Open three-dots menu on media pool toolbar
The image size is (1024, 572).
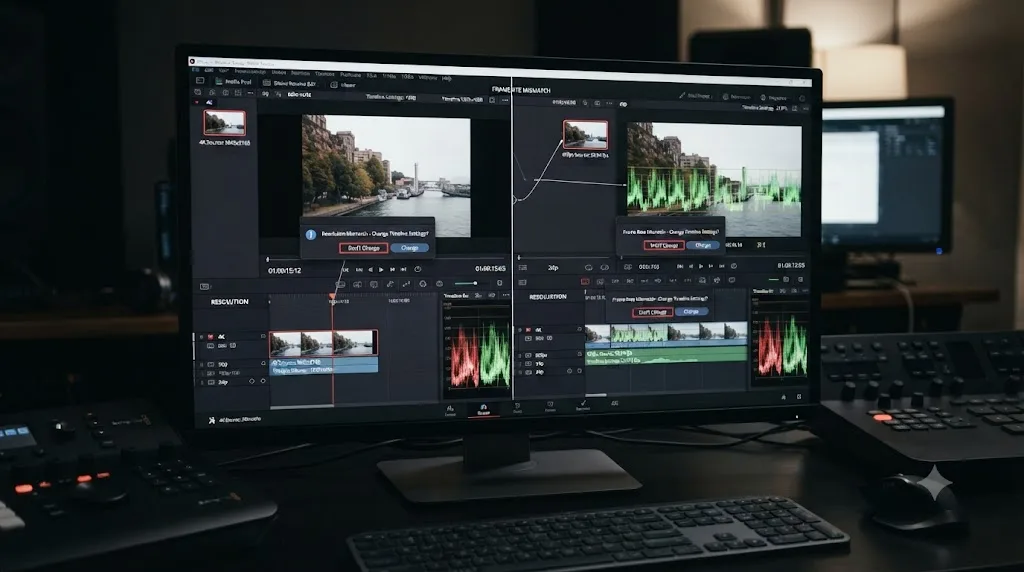pyautogui.click(x=251, y=93)
